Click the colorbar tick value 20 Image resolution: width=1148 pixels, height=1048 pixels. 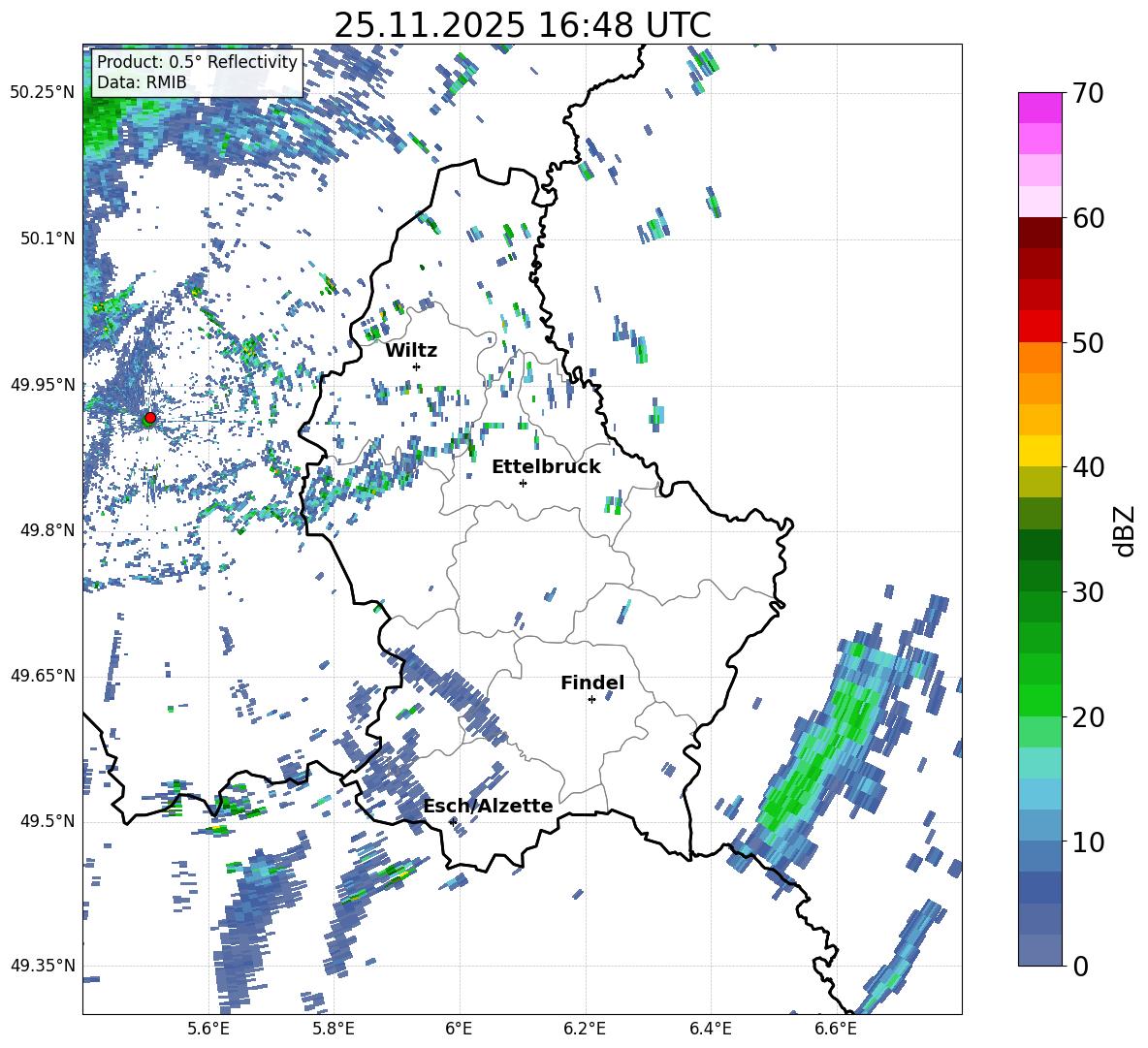pyautogui.click(x=1087, y=717)
